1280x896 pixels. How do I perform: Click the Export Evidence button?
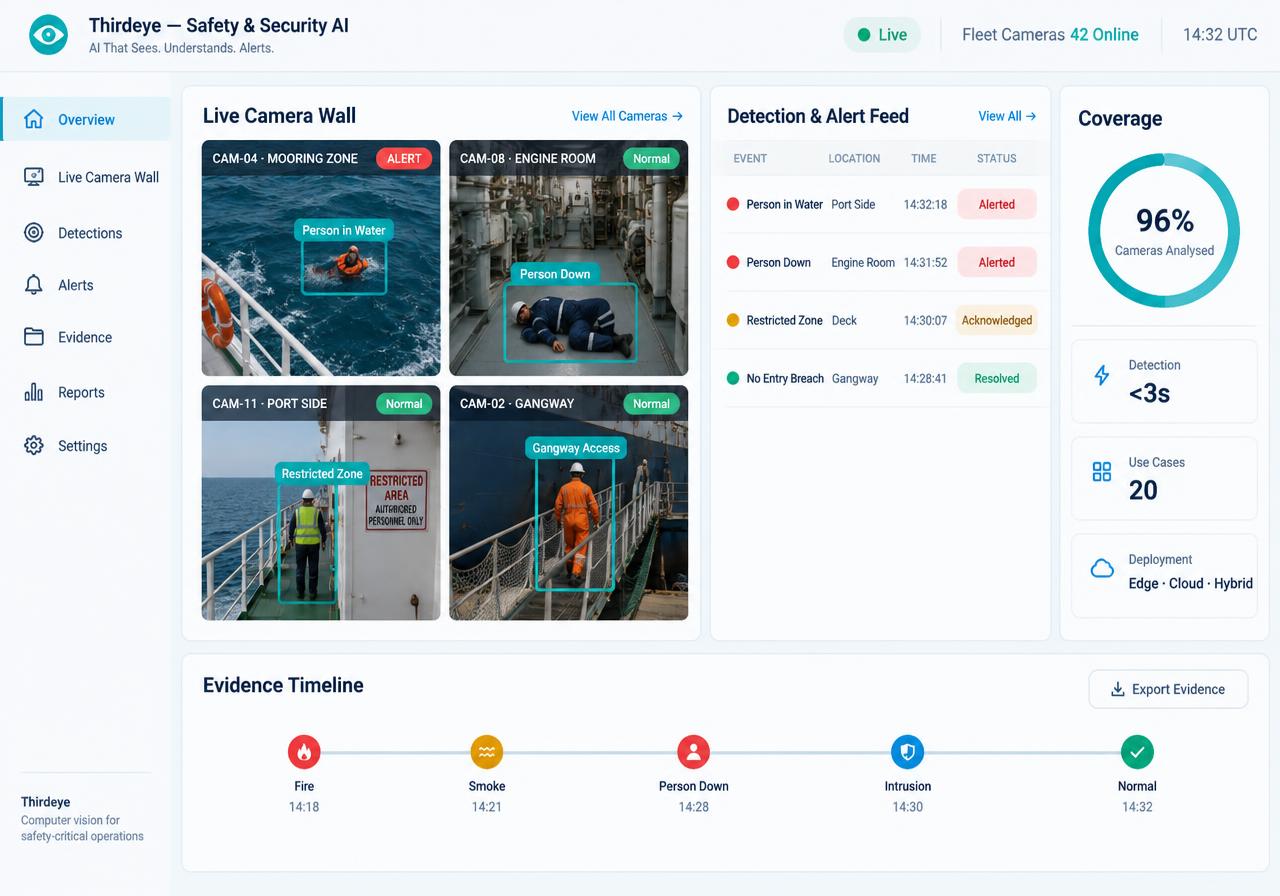pos(1168,689)
